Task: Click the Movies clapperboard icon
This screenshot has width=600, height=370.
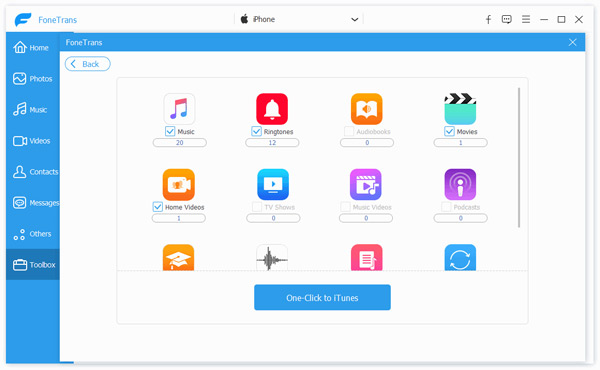Action: pos(460,109)
